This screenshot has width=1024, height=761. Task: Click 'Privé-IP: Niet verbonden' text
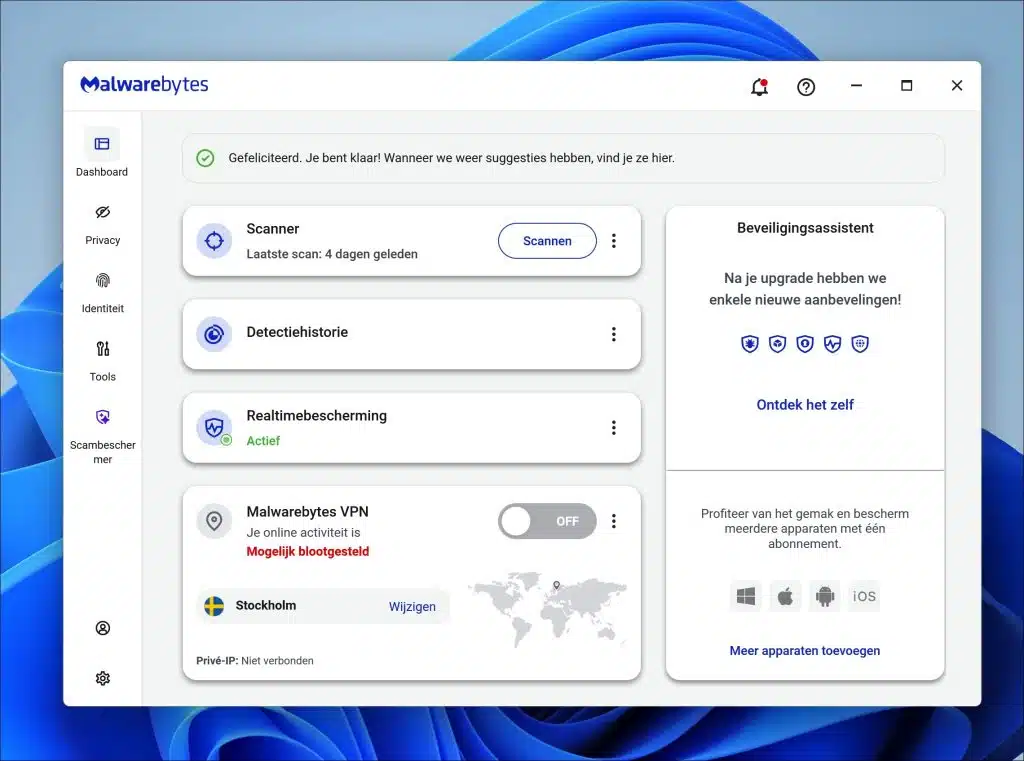[255, 660]
